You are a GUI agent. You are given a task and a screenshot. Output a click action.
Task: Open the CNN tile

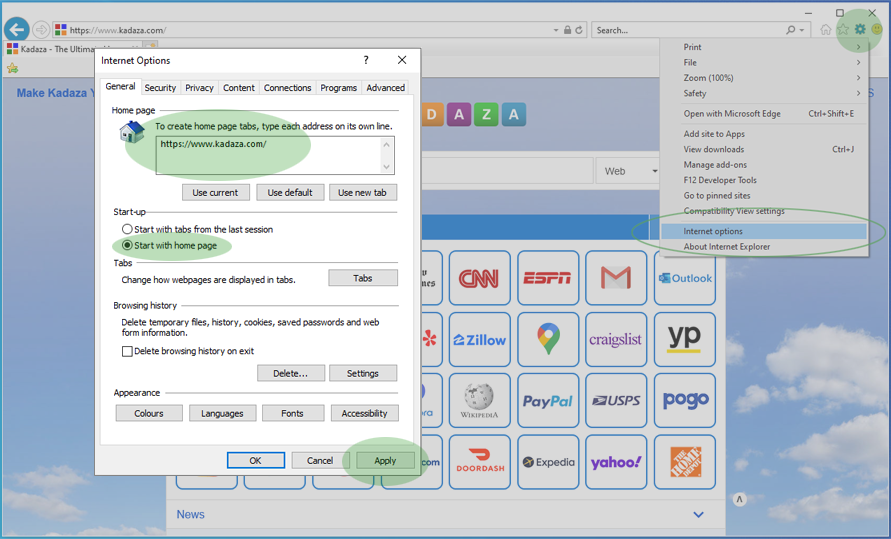tap(480, 278)
